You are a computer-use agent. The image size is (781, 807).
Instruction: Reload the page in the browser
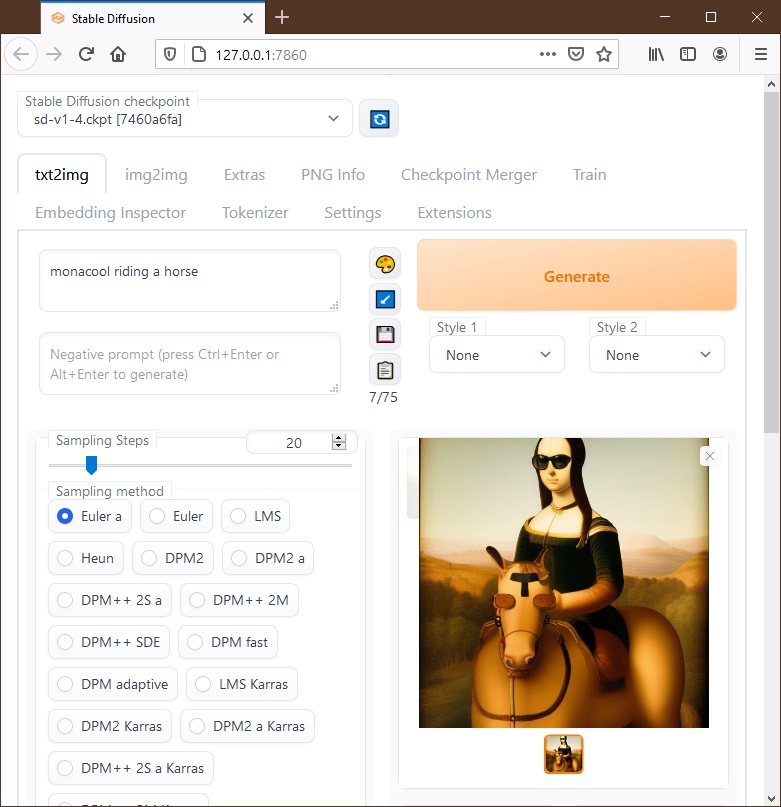coord(86,54)
